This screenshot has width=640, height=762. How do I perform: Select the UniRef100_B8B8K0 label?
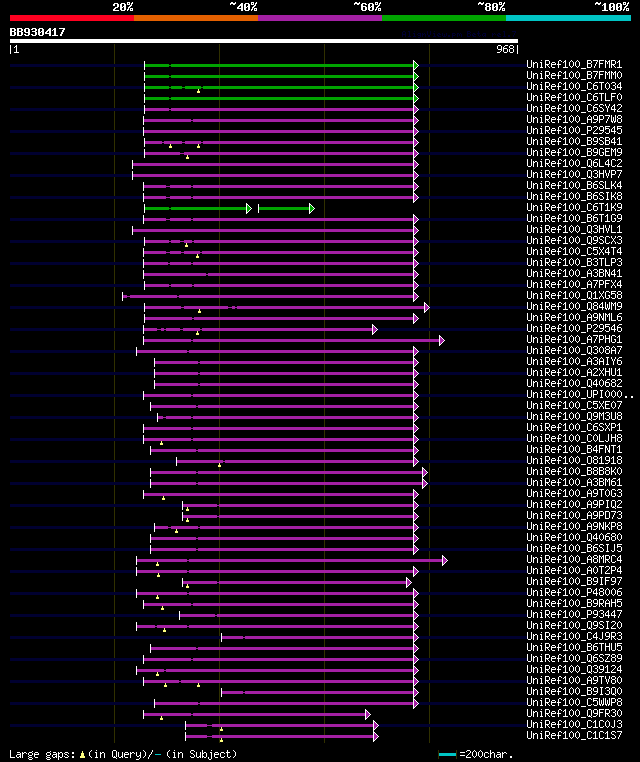(x=574, y=471)
